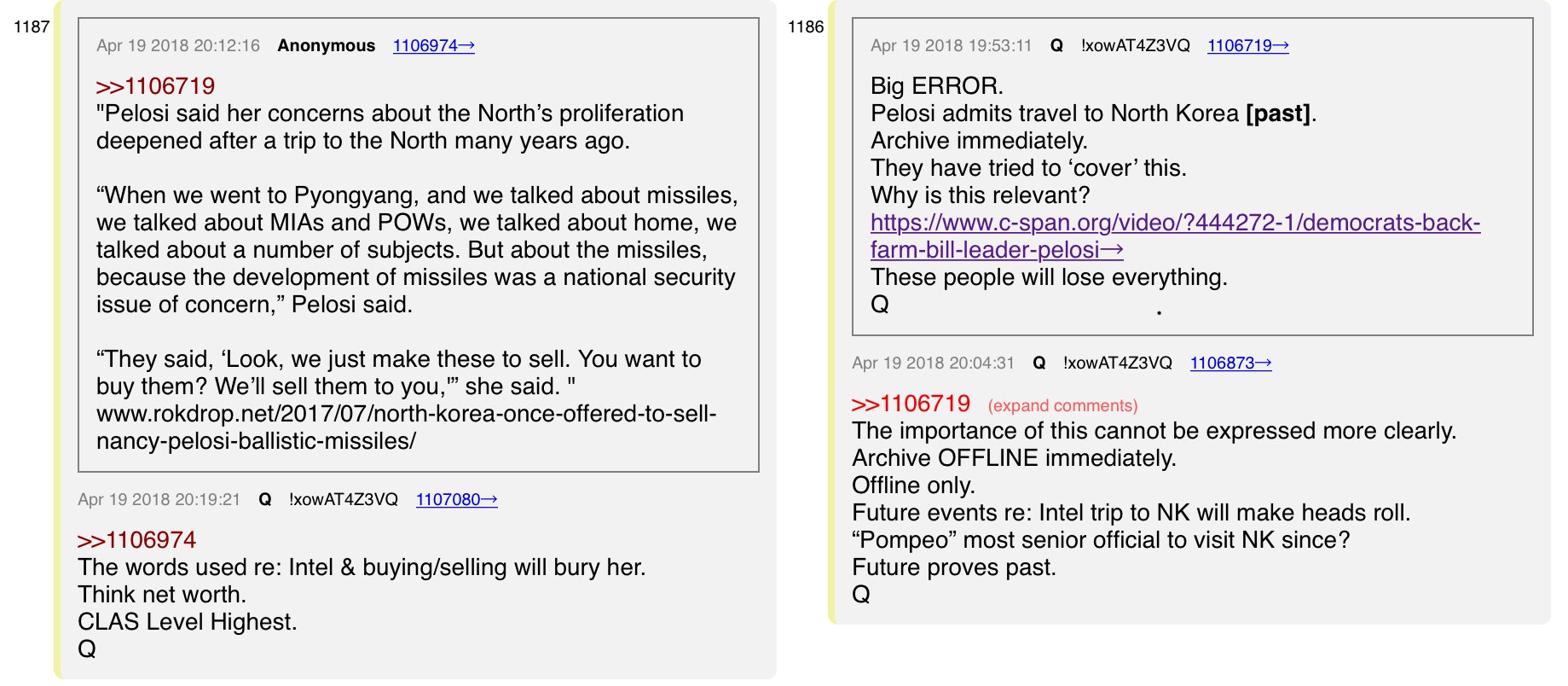Select post number 1187
Screen dimensions: 1568x686
(32, 27)
